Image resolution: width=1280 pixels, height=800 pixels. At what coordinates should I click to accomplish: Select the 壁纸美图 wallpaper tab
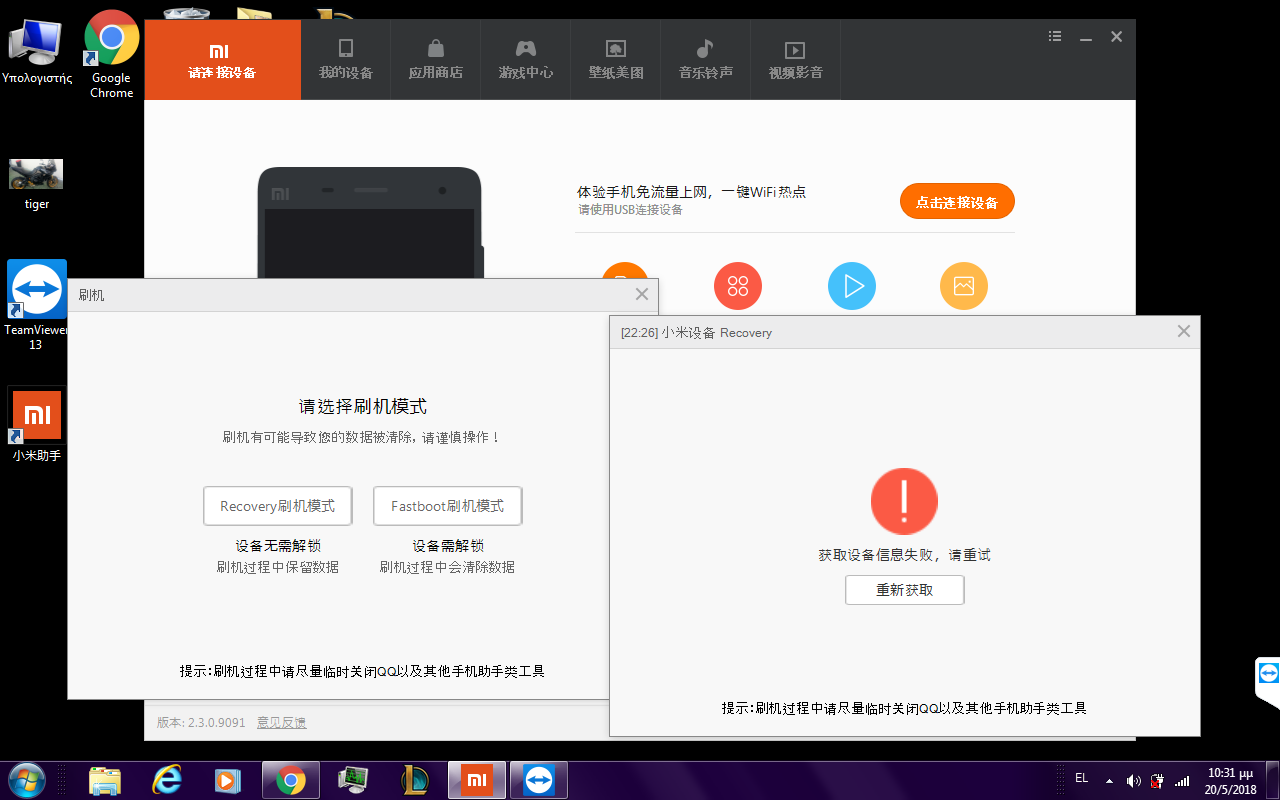click(616, 59)
